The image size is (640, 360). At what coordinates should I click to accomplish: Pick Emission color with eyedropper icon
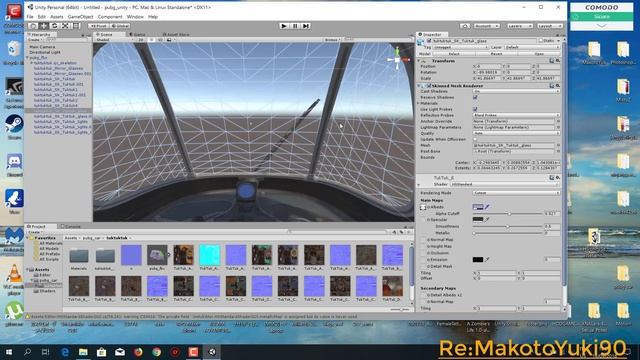[487, 259]
